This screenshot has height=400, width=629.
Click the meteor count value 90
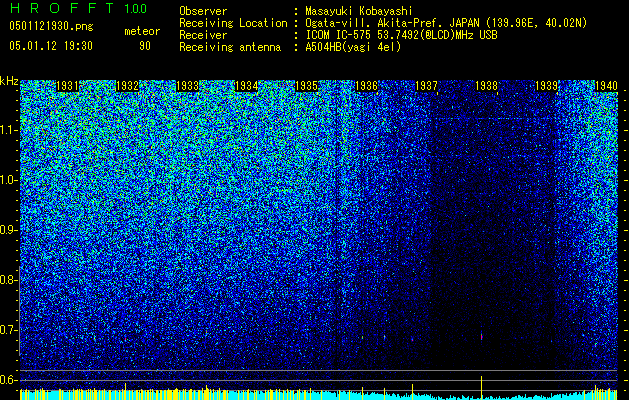(145, 46)
